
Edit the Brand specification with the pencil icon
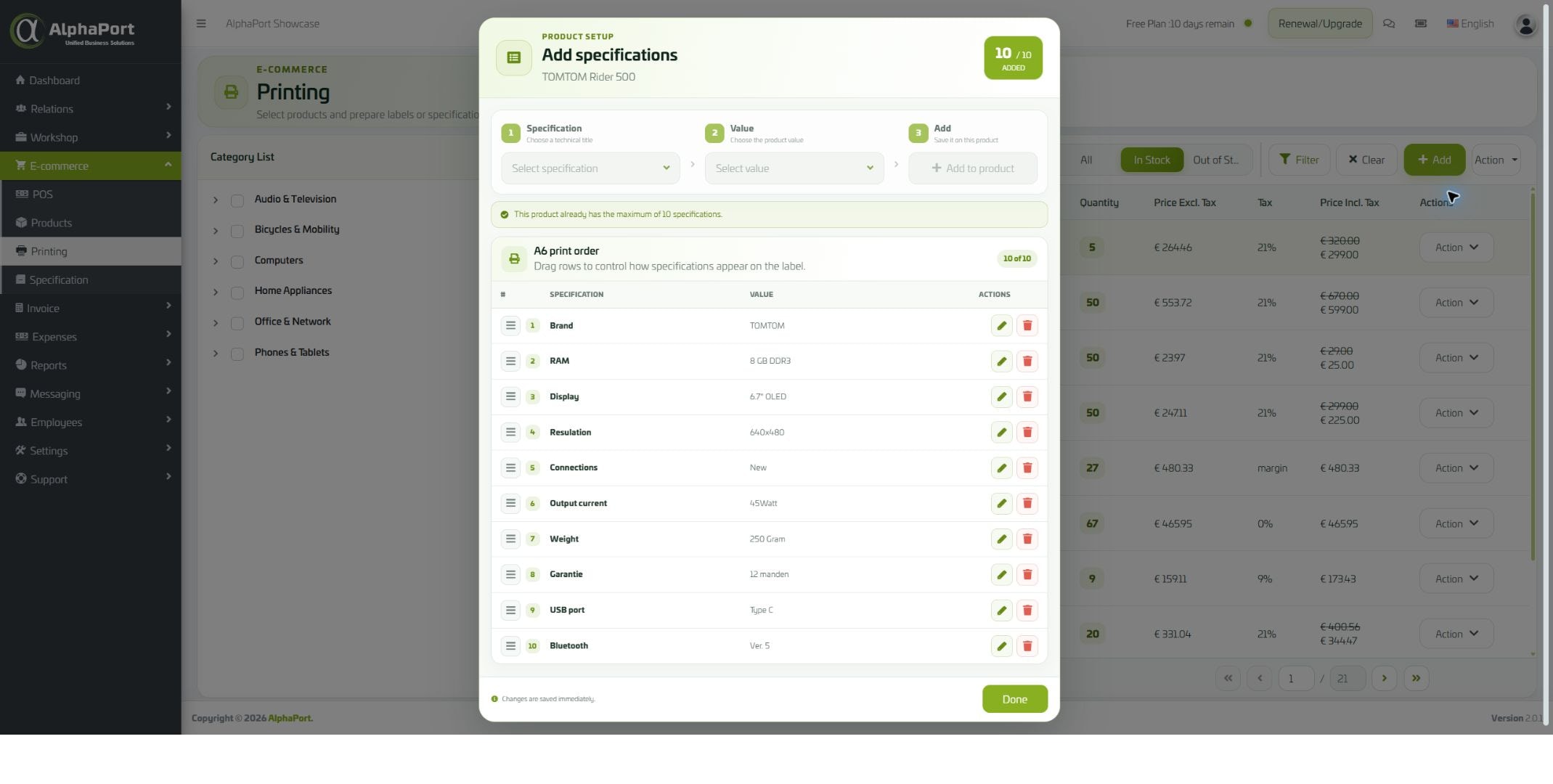click(1001, 326)
